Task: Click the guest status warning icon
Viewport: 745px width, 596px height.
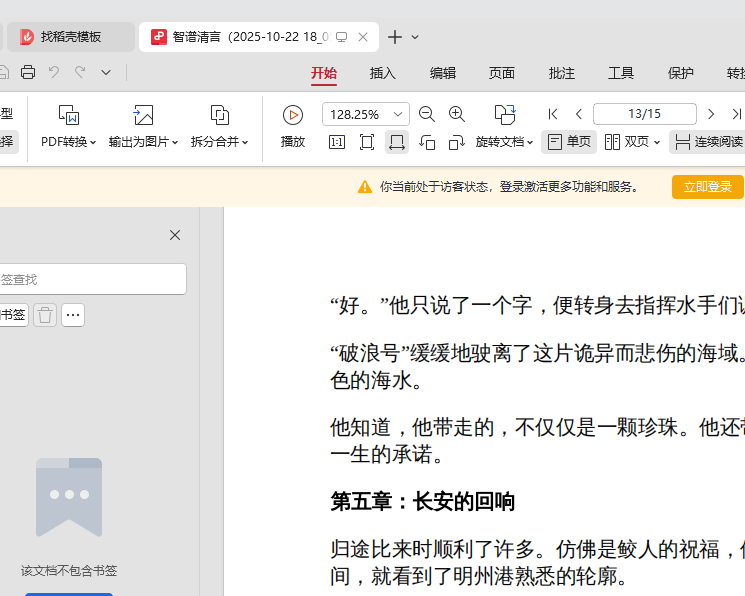Action: coord(364,186)
